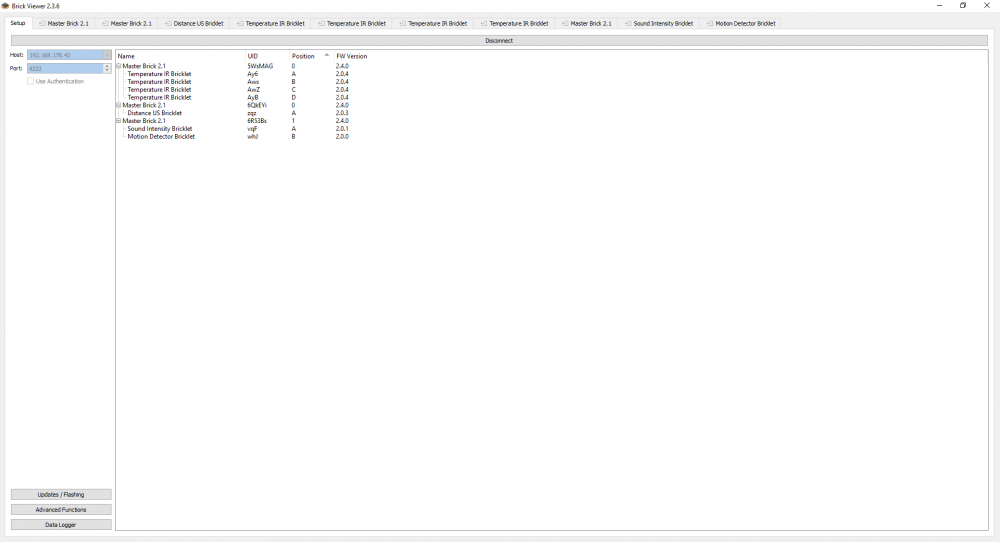Image resolution: width=1000 pixels, height=542 pixels.
Task: Click undock icon on Distance US Bricklet tab
Action: pyautogui.click(x=167, y=23)
